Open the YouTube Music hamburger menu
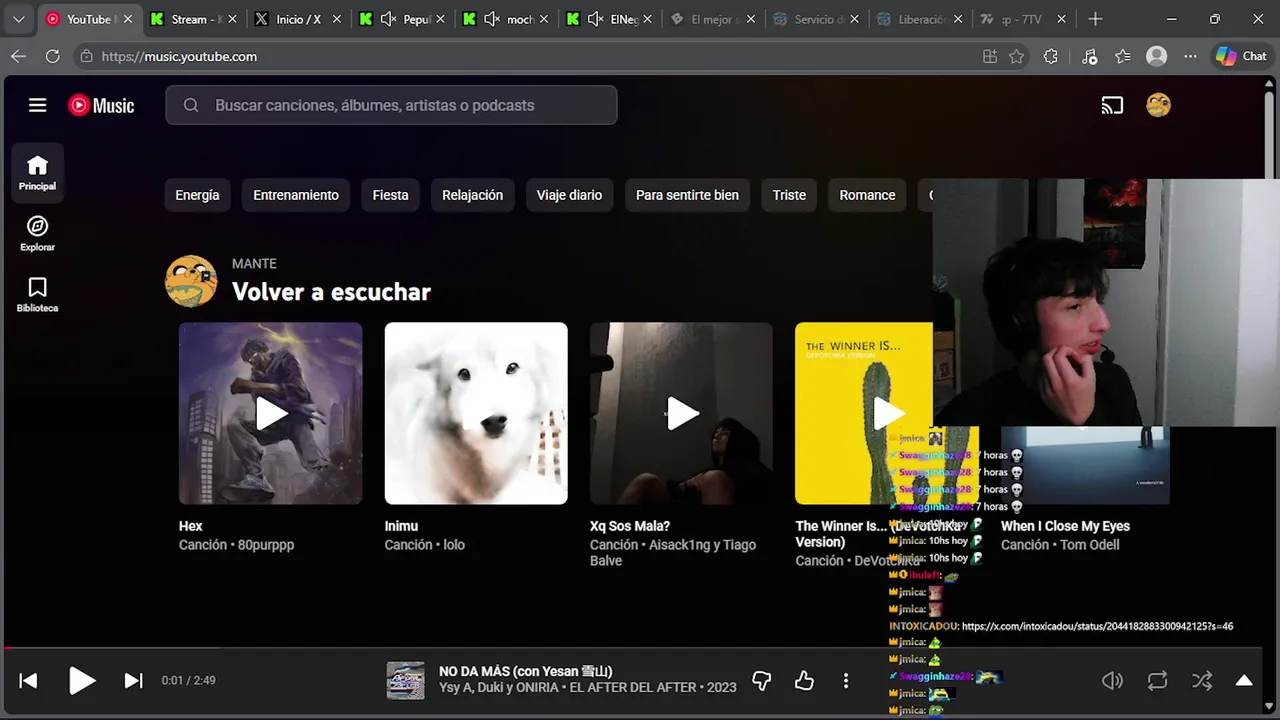 coord(37,105)
